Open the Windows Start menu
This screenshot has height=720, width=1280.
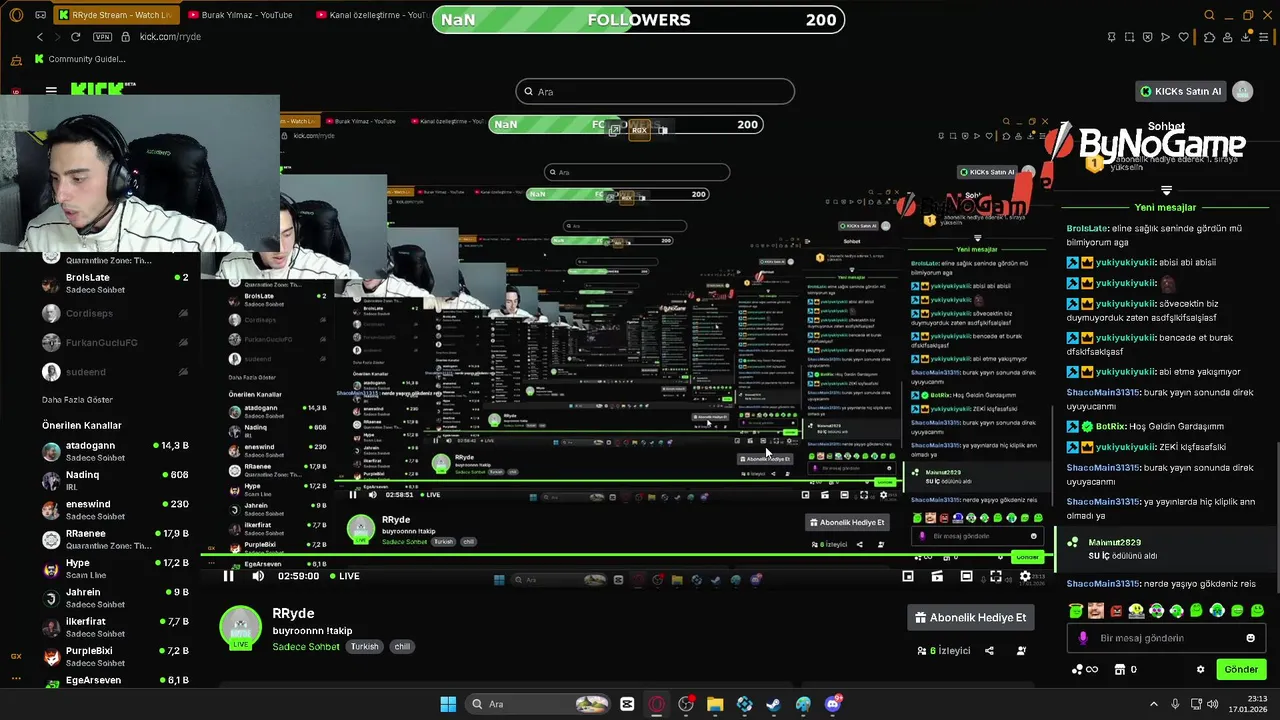point(448,704)
